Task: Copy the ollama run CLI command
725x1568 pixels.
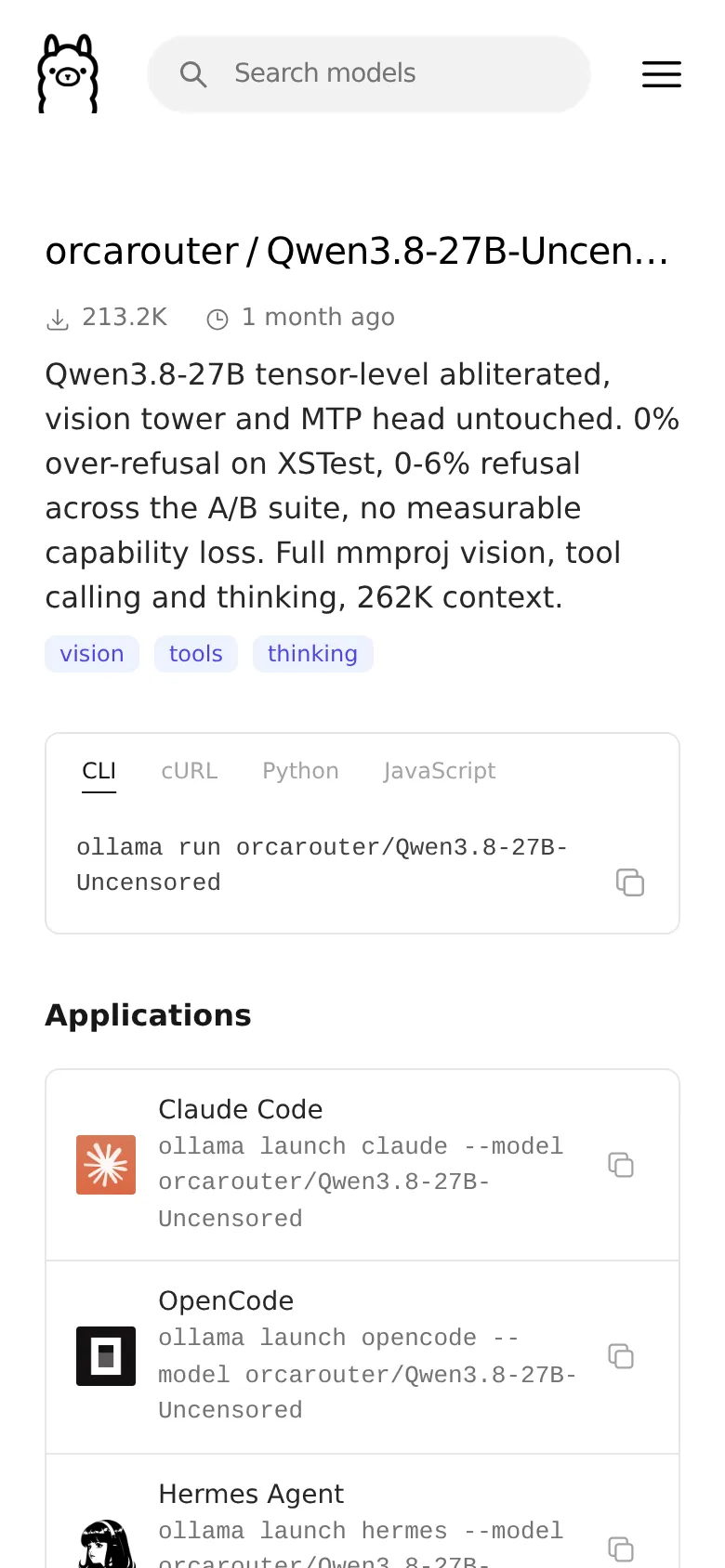Action: 630,882
